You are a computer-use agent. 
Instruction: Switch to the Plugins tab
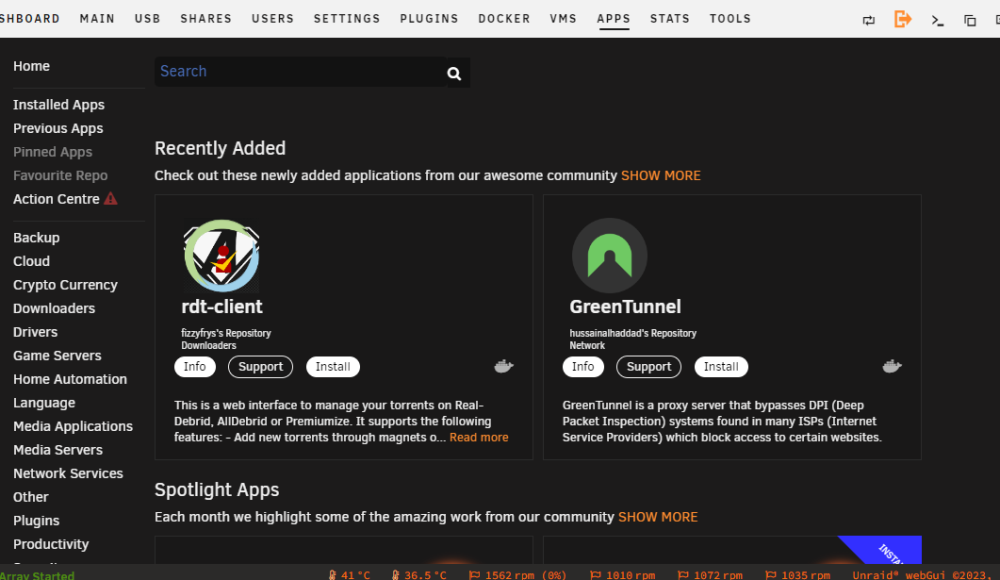point(429,19)
